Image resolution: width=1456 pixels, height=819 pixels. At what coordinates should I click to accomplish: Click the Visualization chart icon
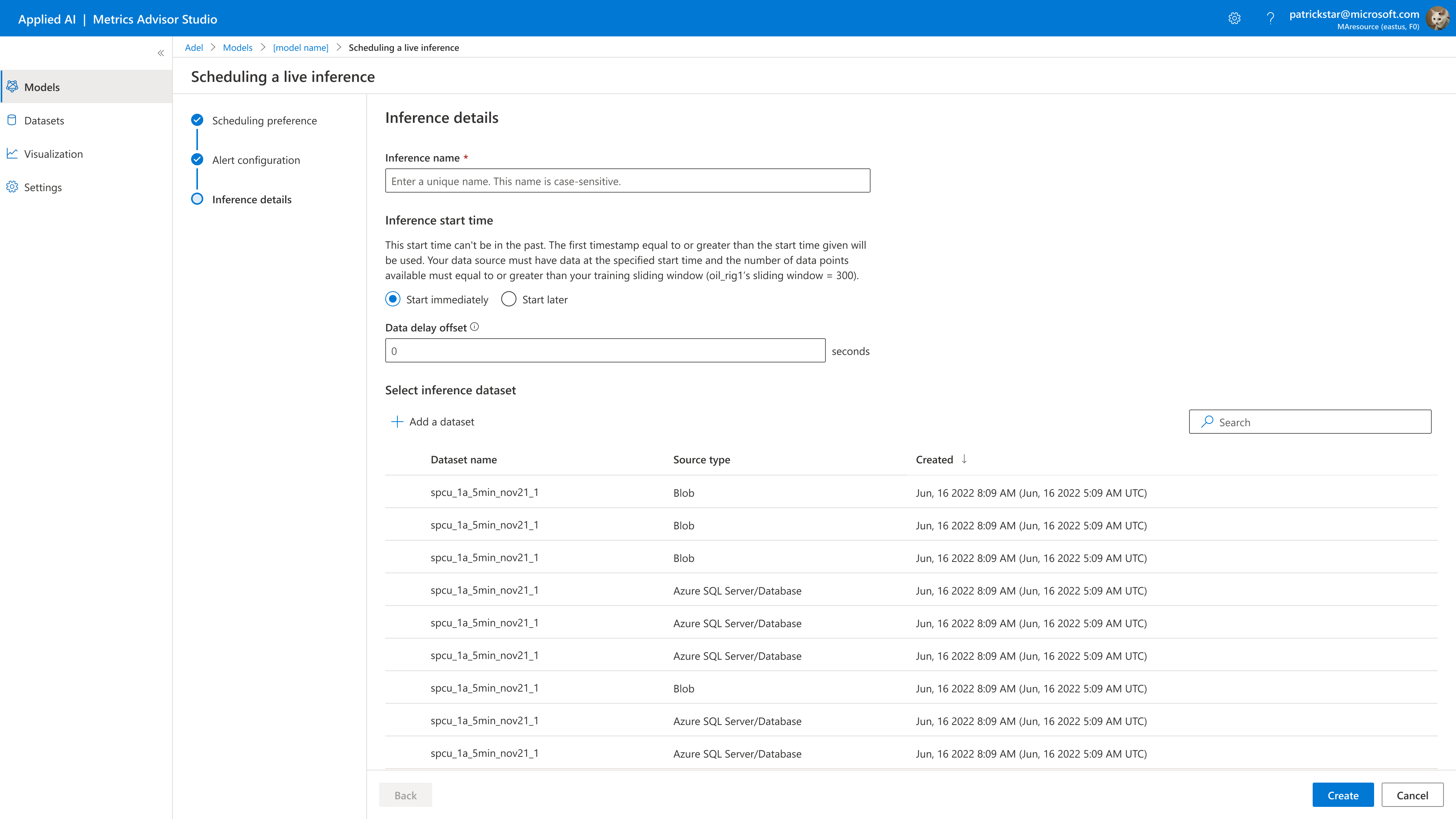click(x=12, y=153)
